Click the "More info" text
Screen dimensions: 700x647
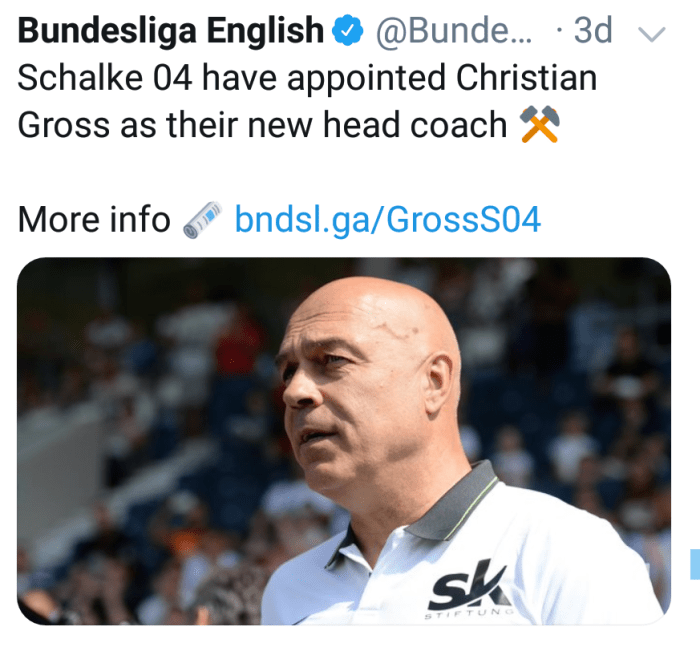[94, 220]
